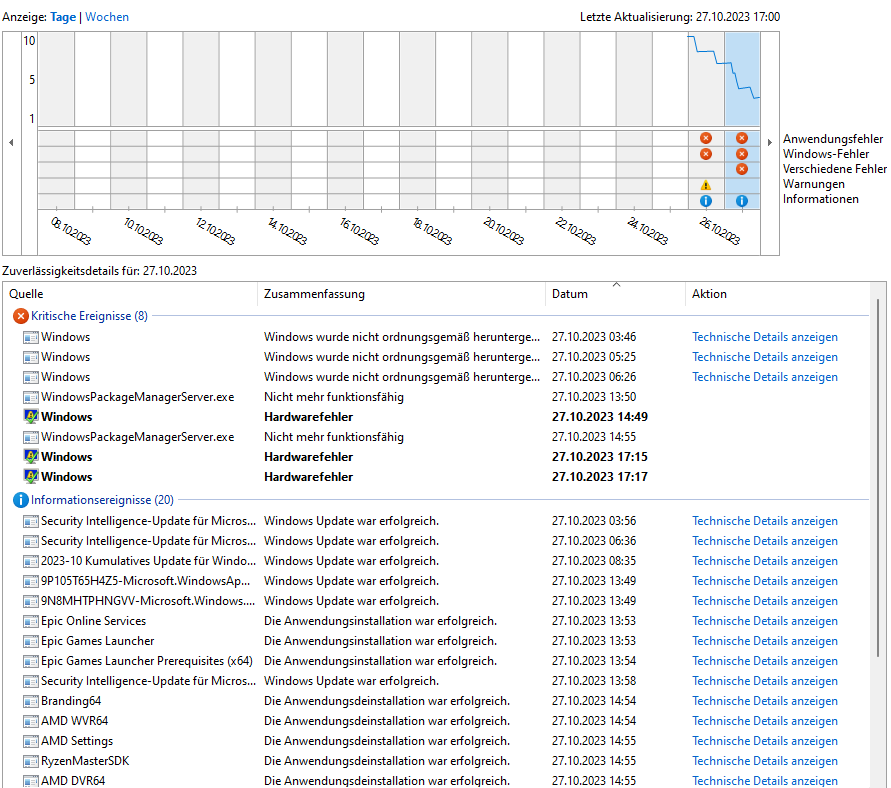Open details for Security Intelligence-Update 03:56

point(765,521)
